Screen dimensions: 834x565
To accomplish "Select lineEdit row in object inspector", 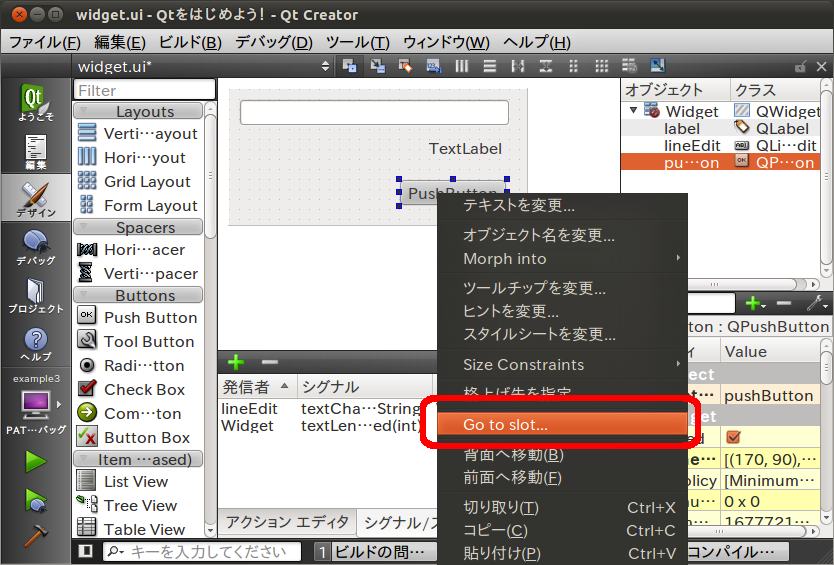I will (692, 145).
